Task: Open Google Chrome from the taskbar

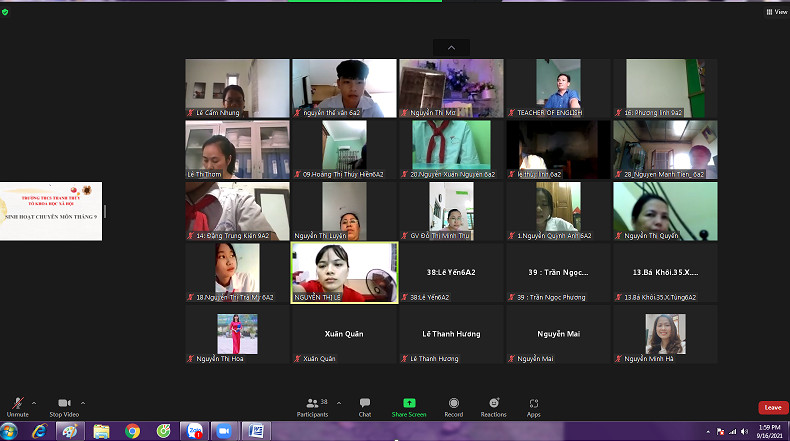Action: click(132, 431)
